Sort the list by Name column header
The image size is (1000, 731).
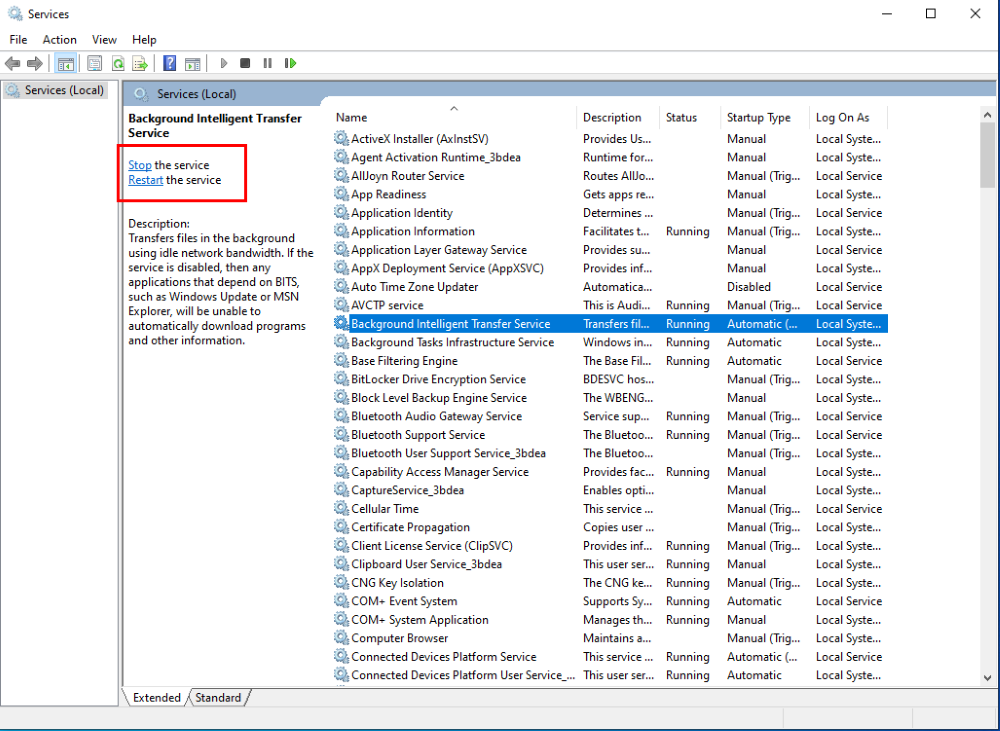[352, 117]
